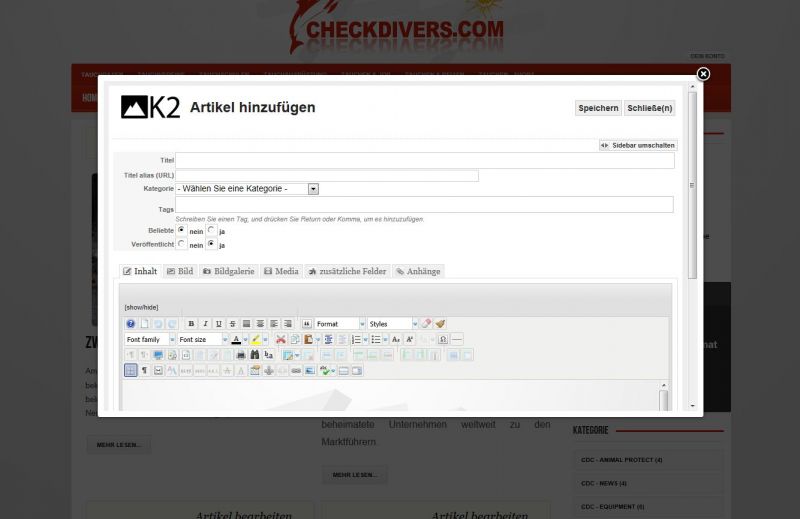Switch to the Anhänge tab
800x519 pixels.
(x=418, y=271)
